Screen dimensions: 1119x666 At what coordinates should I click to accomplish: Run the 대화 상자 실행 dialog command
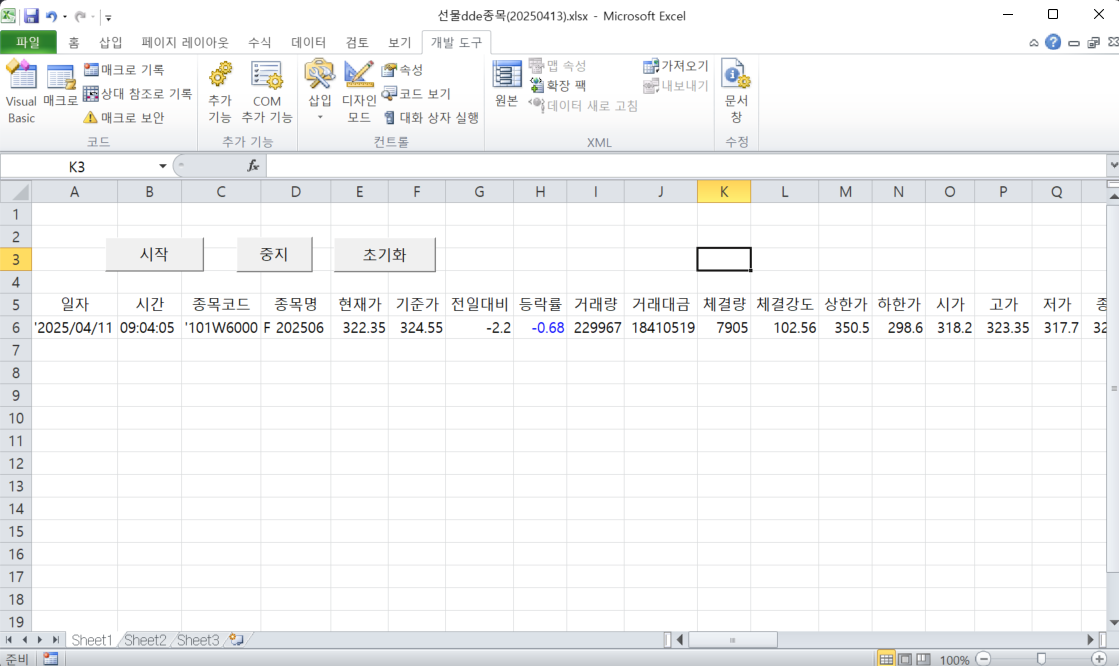pyautogui.click(x=432, y=116)
